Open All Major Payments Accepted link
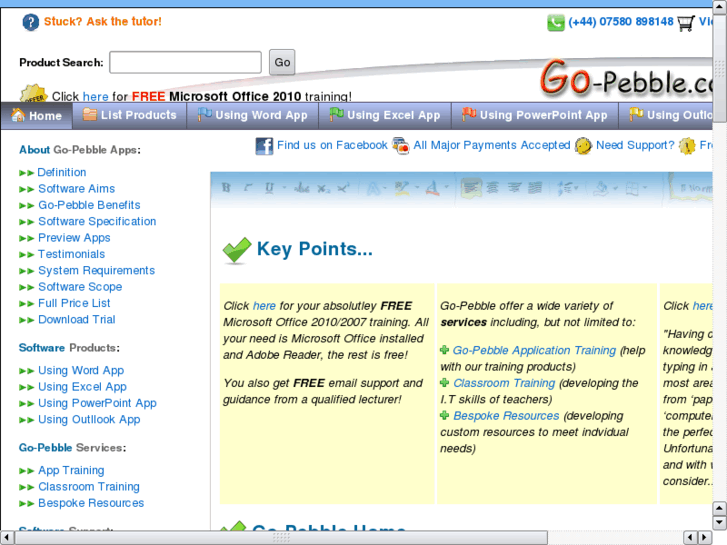This screenshot has width=727, height=545. point(491,145)
